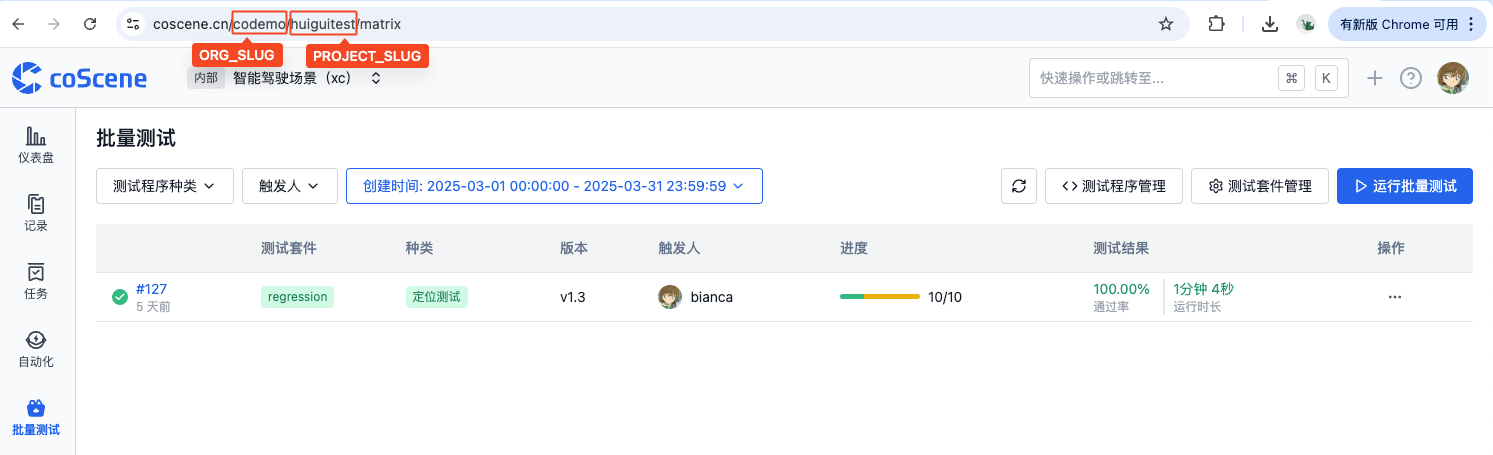1493x455 pixels.
Task: Open 测试程序管理 button
Action: (x=1113, y=186)
